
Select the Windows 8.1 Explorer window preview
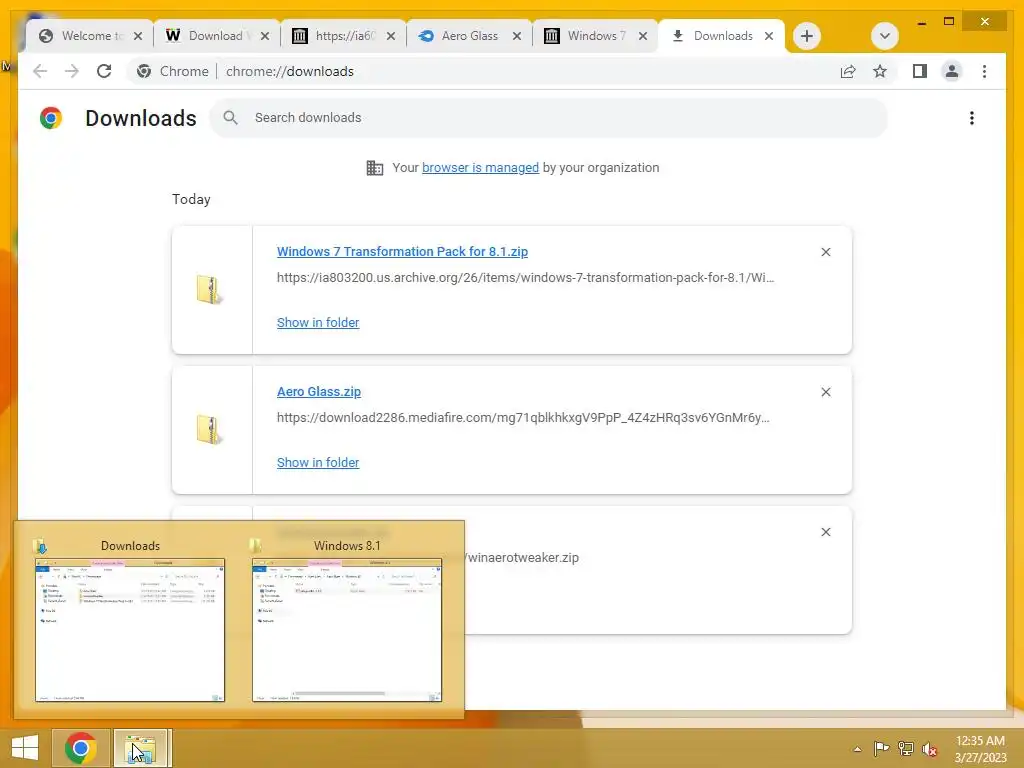(347, 630)
